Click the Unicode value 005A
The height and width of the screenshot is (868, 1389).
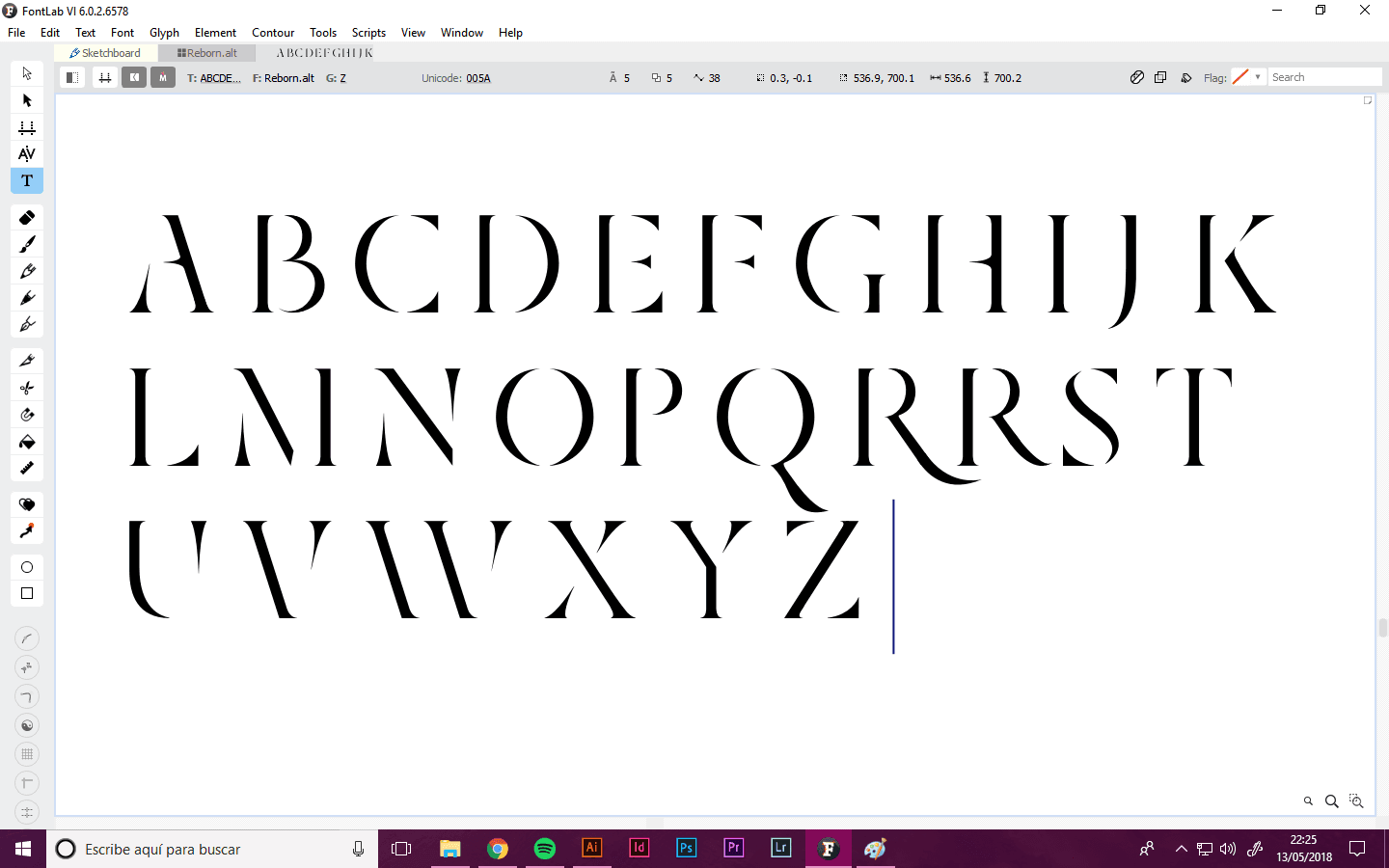pyautogui.click(x=478, y=78)
